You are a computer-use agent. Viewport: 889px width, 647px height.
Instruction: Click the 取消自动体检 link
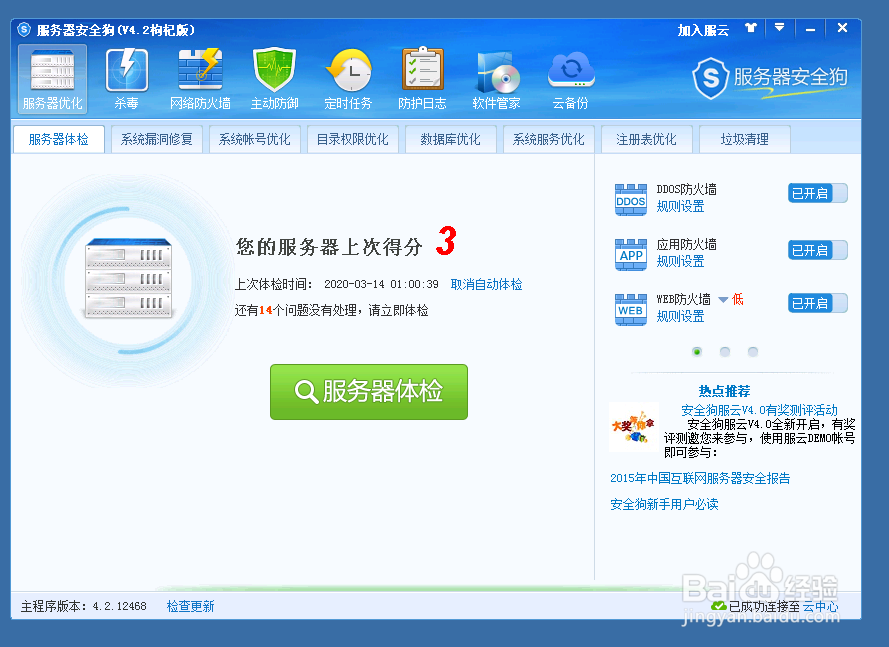486,284
